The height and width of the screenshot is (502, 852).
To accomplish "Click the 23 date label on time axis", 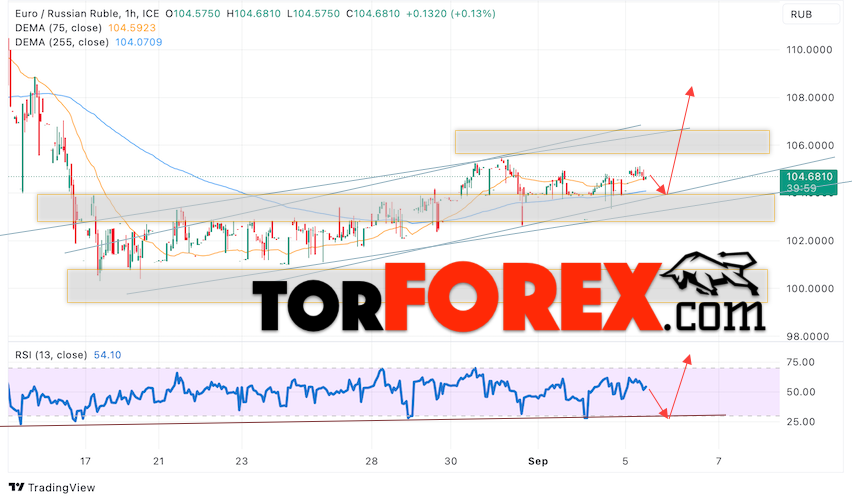I will pos(242,461).
